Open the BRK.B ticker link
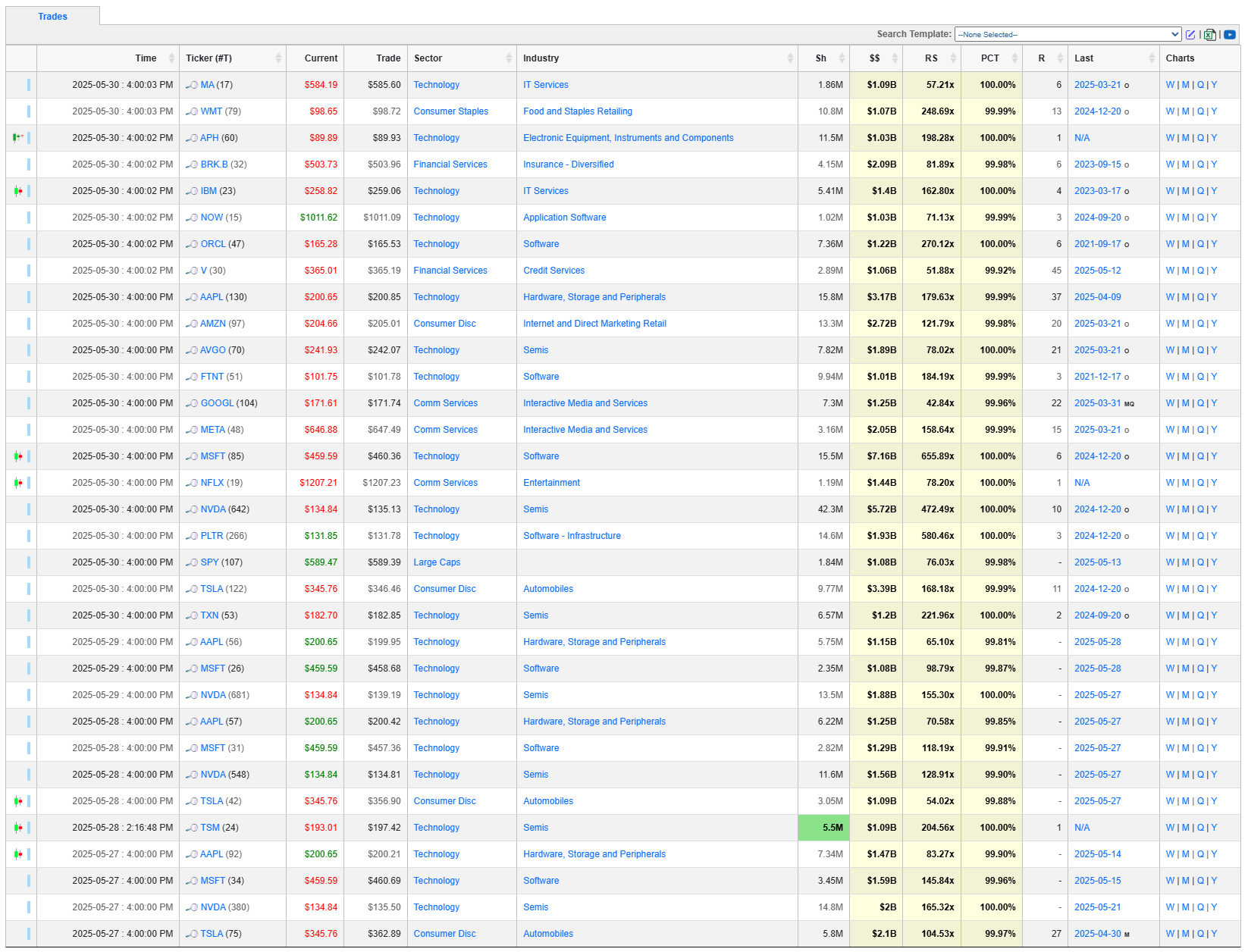This screenshot has height=952, width=1248. pos(214,164)
